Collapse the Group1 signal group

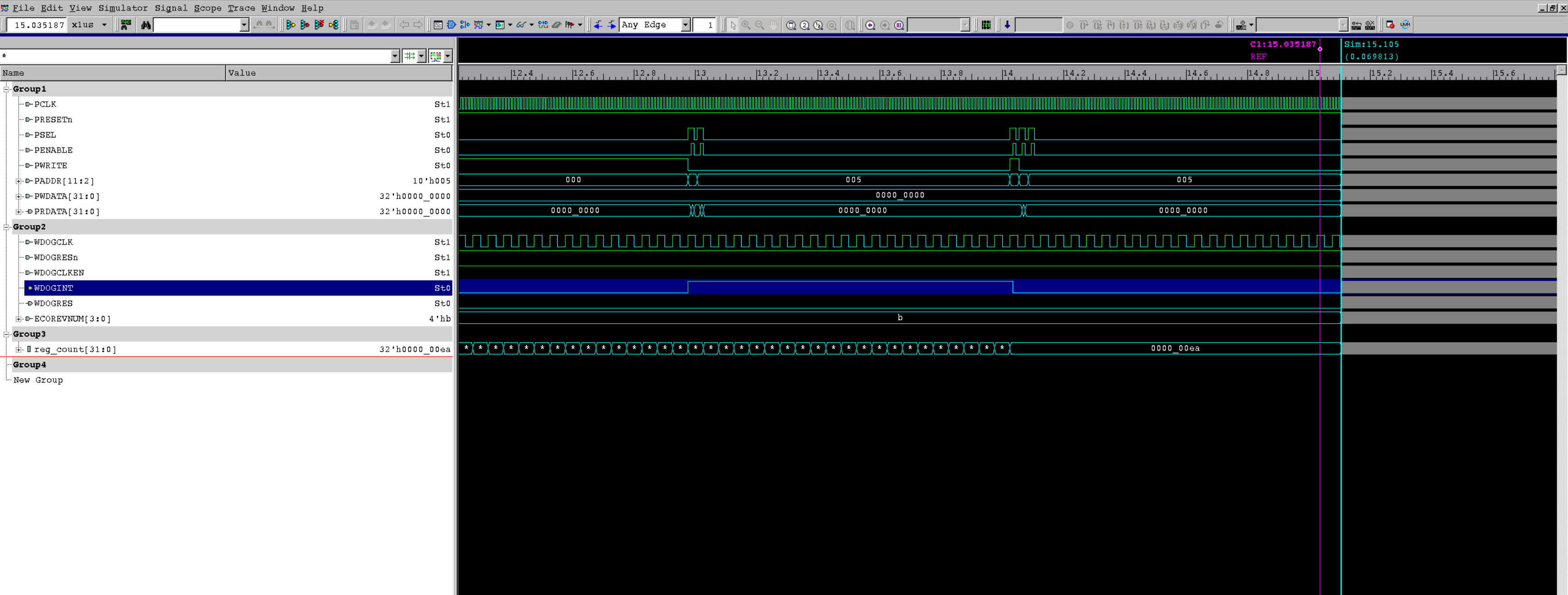pos(6,89)
